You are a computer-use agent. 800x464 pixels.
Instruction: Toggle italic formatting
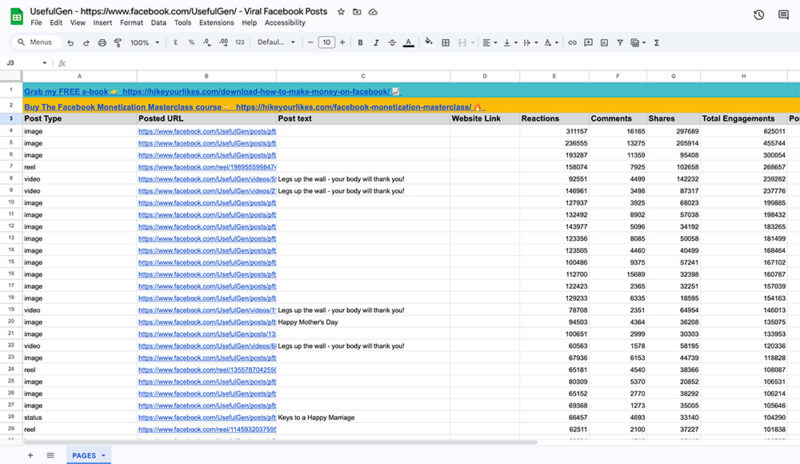pos(375,43)
